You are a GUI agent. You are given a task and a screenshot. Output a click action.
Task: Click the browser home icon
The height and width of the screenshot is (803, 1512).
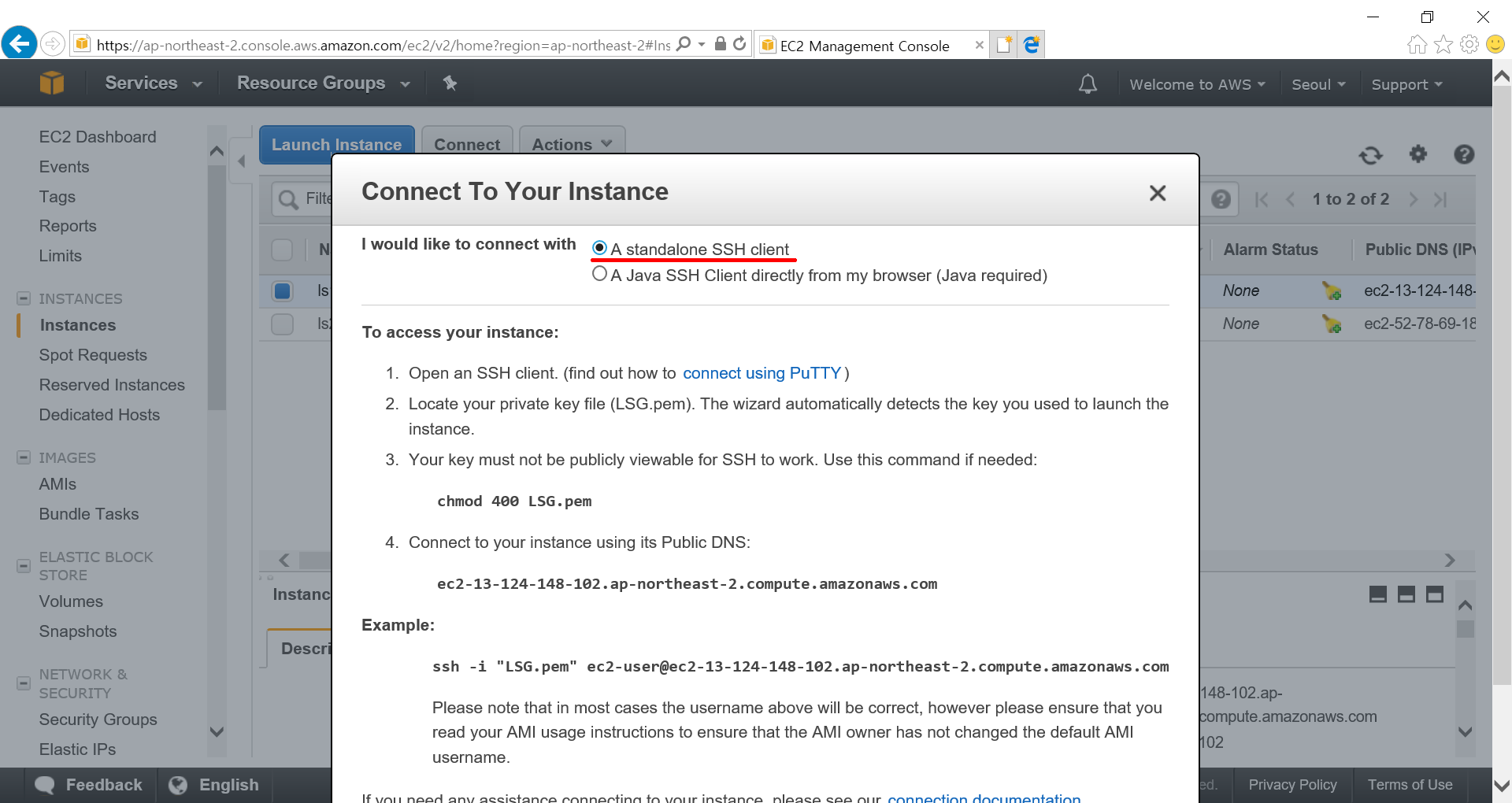1417,45
